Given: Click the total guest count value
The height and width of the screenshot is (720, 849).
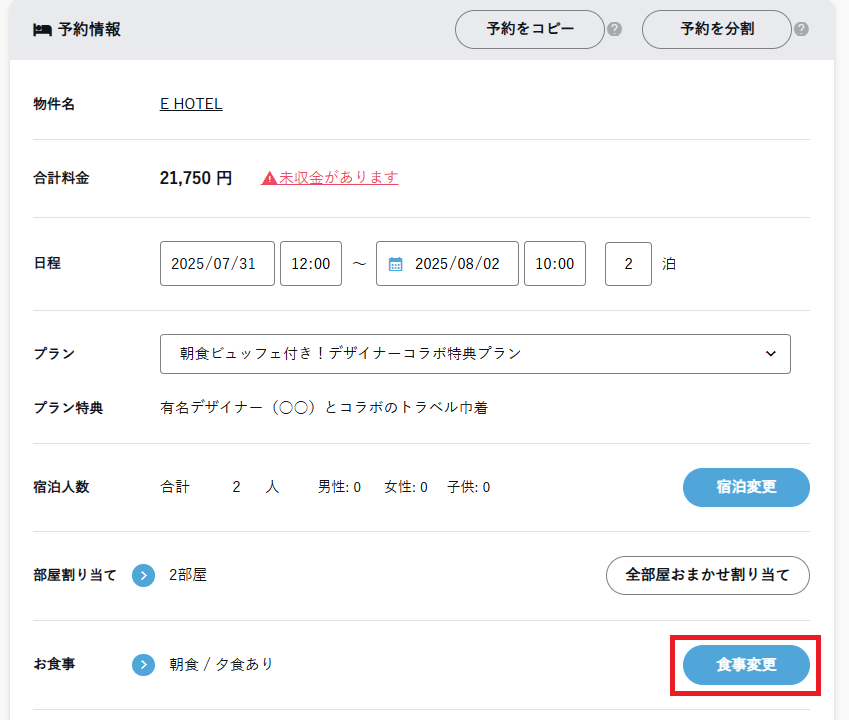Looking at the screenshot, I should pos(237,488).
